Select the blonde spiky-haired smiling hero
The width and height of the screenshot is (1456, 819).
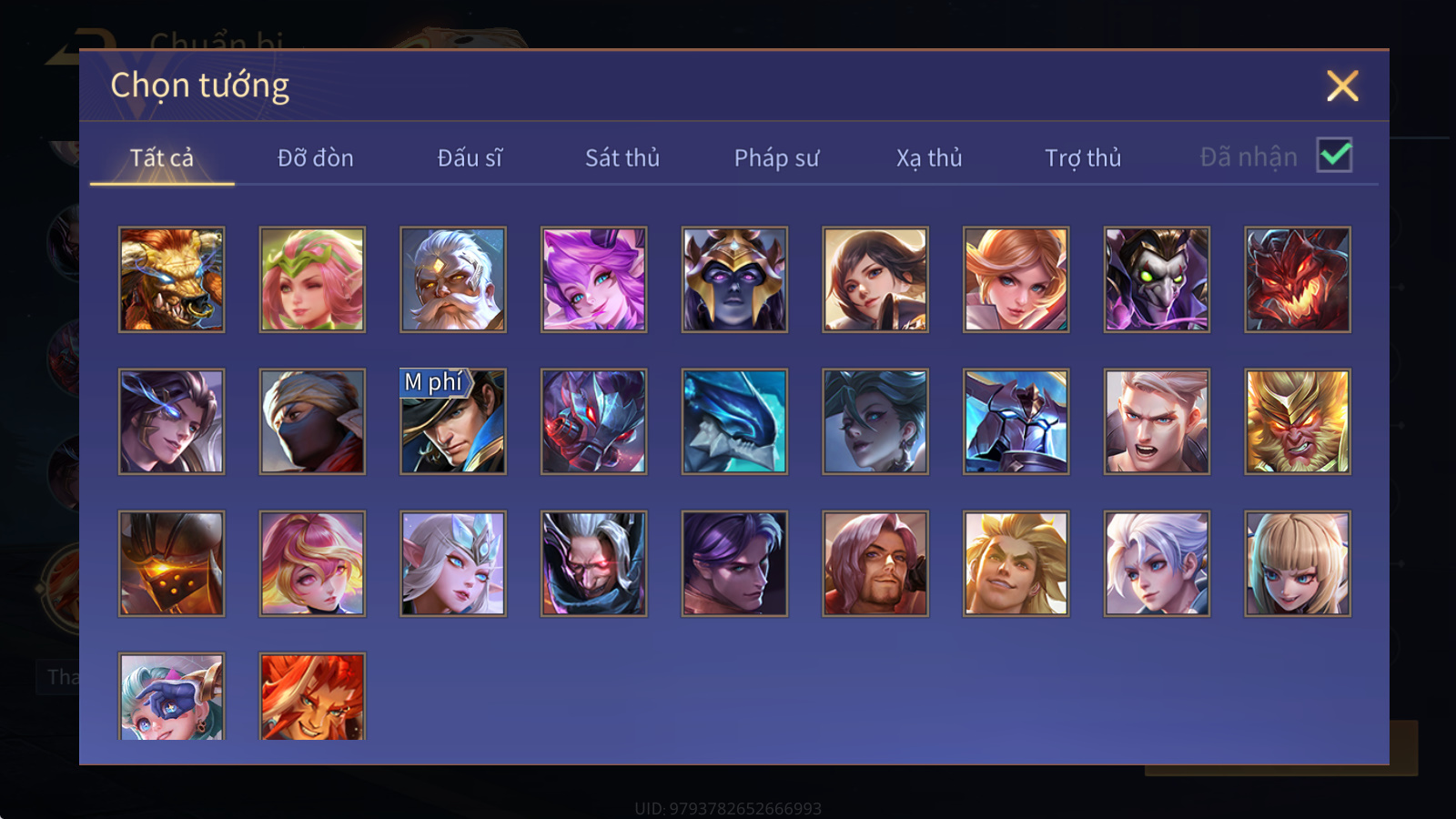coord(1016,563)
